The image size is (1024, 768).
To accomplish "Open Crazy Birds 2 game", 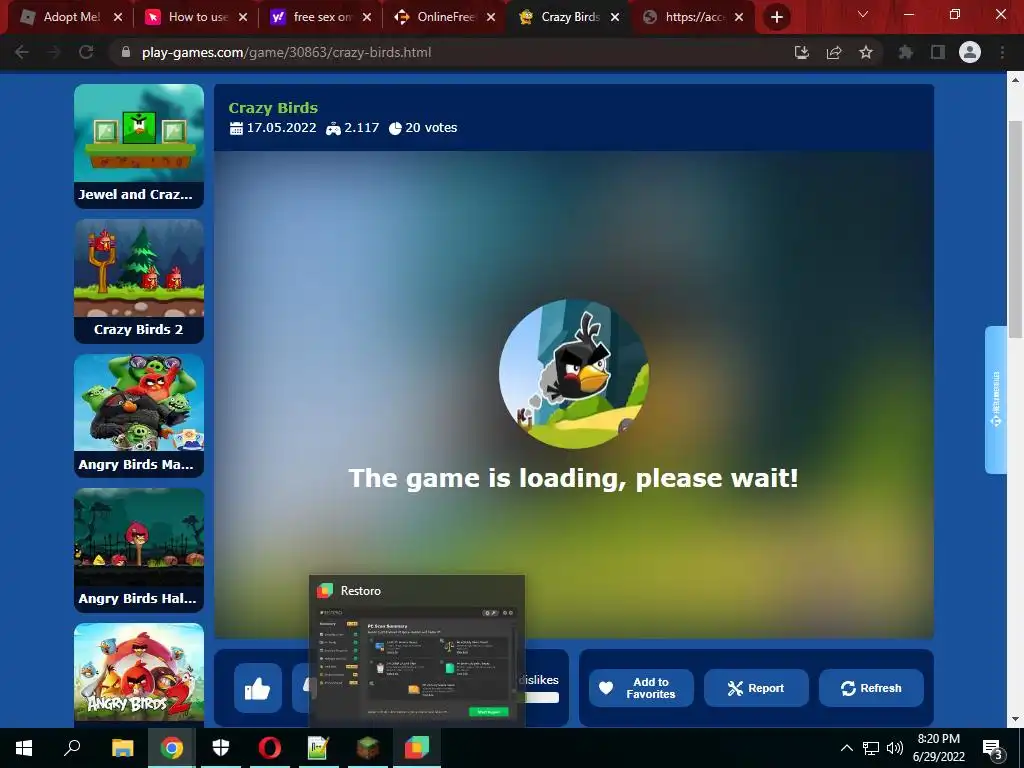I will coord(138,281).
